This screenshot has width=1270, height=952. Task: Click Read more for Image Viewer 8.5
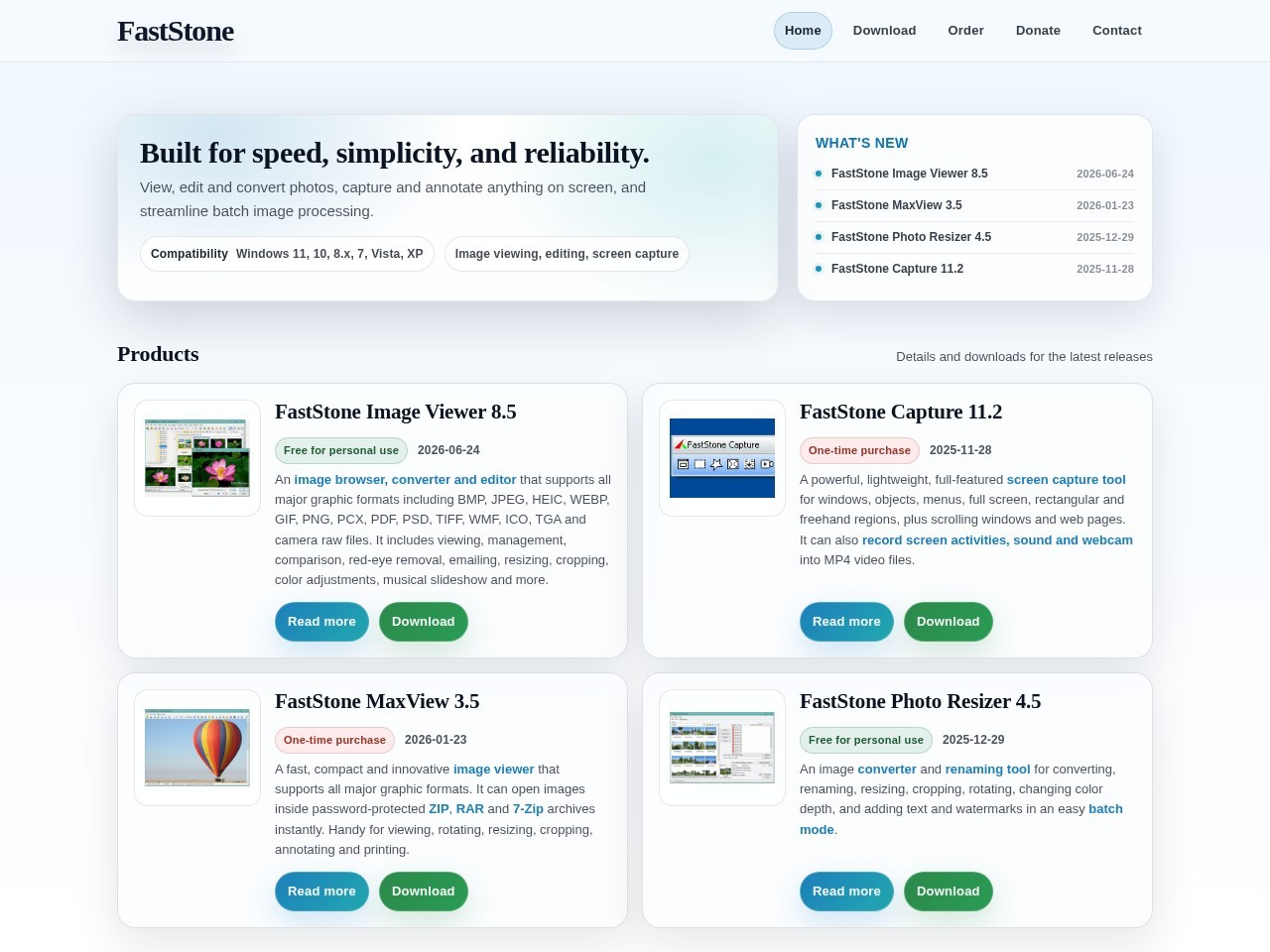tap(321, 622)
